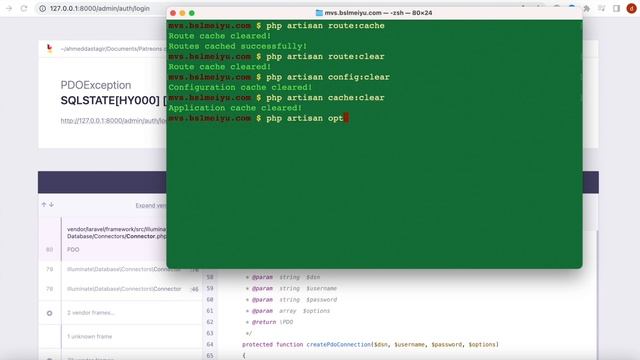Select the PDOException heading
Image resolution: width=640 pixels, height=360 pixels.
(96, 85)
